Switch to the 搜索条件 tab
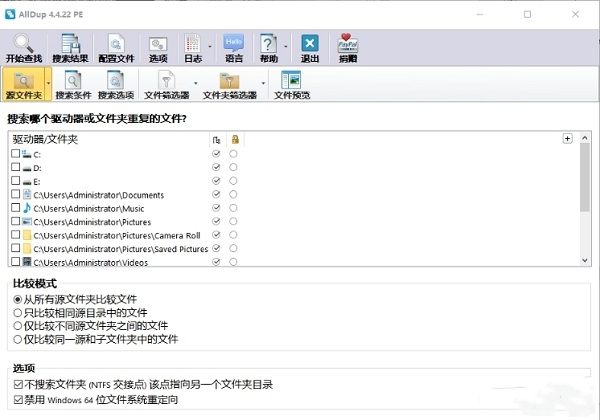The height and width of the screenshot is (420, 600). tap(73, 85)
